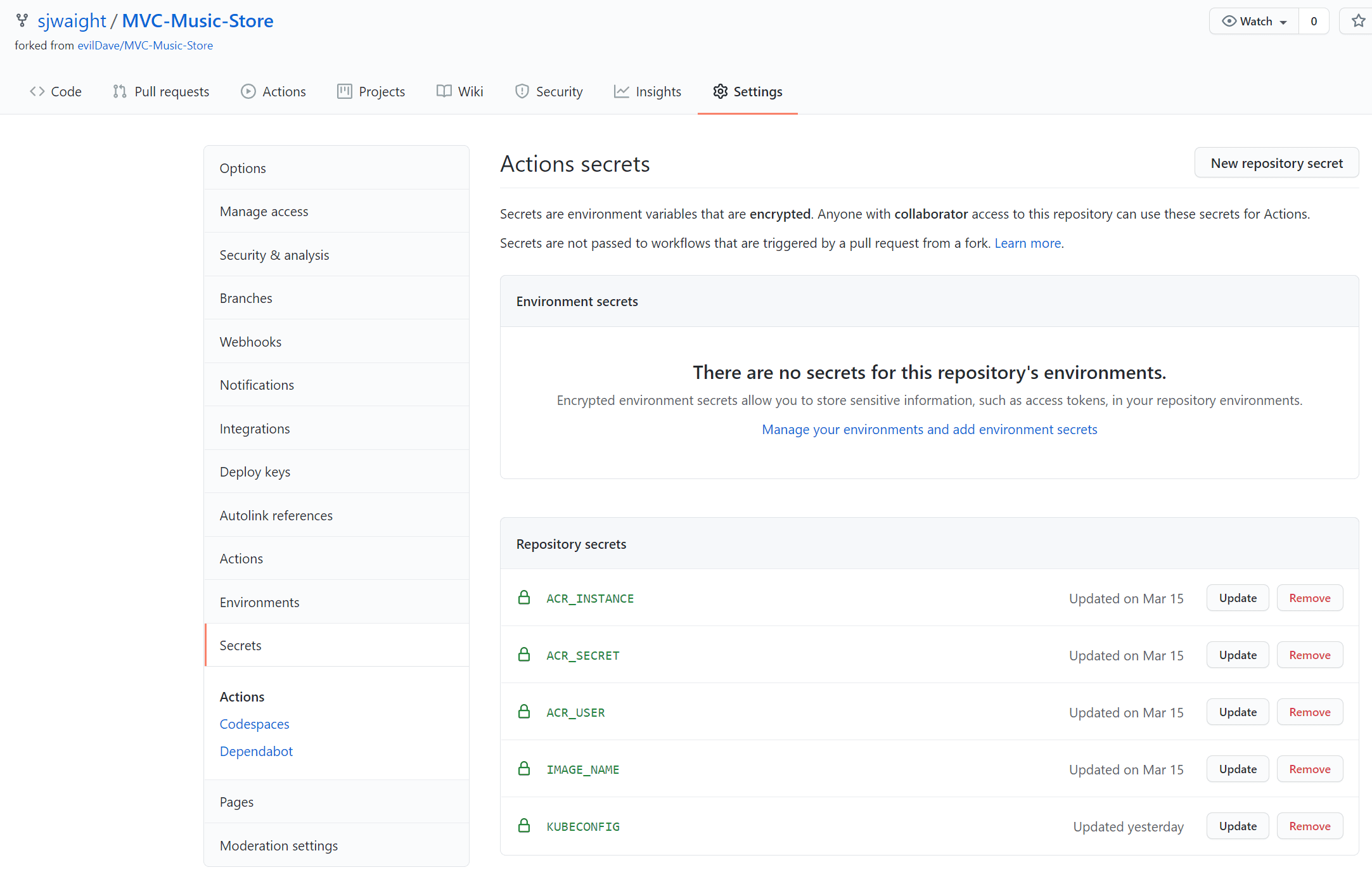Click the IMAGE_NAME secret name

click(583, 769)
